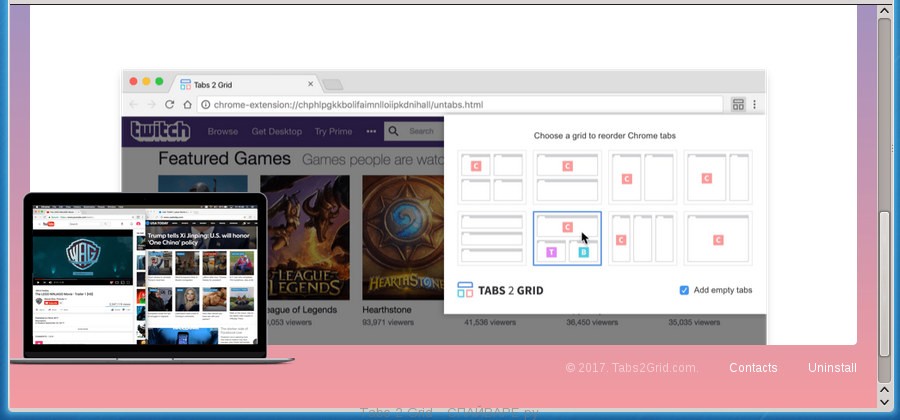Open the Twitch more options ellipsis
The height and width of the screenshot is (420, 900).
tap(371, 131)
